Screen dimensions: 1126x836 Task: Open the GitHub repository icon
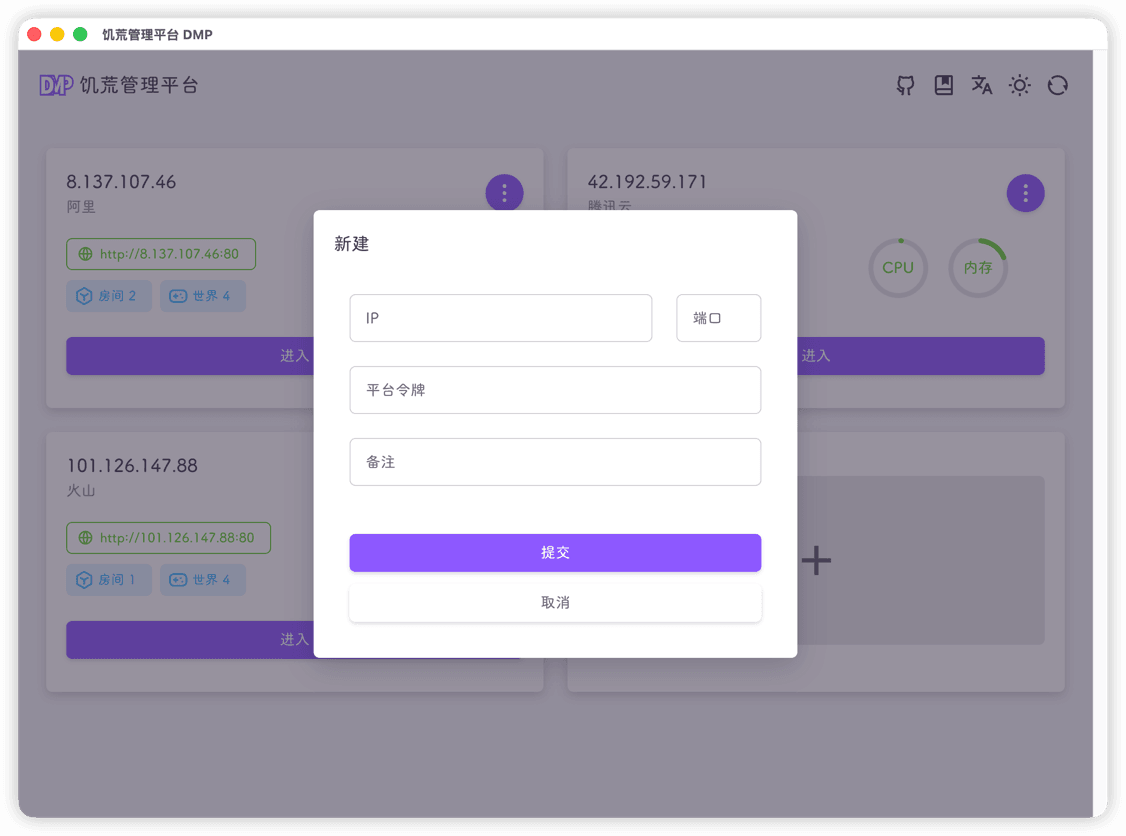click(905, 86)
